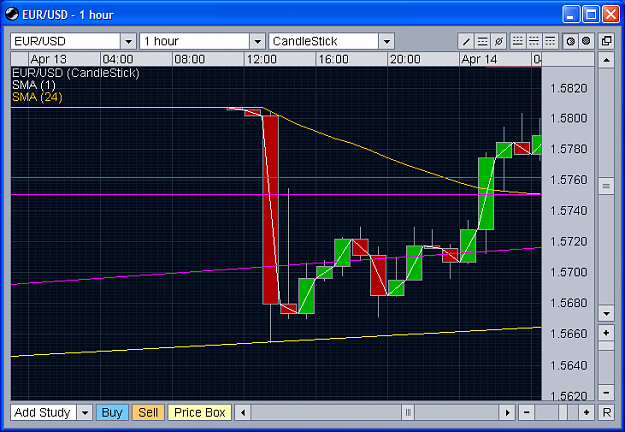Viewport: 625px width, 432px height.
Task: Click the horizontal scrollbar left arrow
Action: pos(242,412)
